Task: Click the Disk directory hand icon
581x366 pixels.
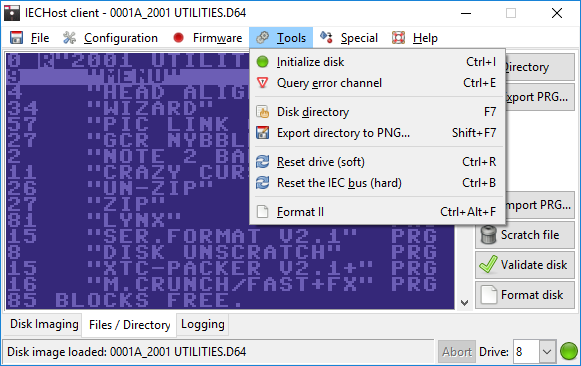Action: coord(262,112)
